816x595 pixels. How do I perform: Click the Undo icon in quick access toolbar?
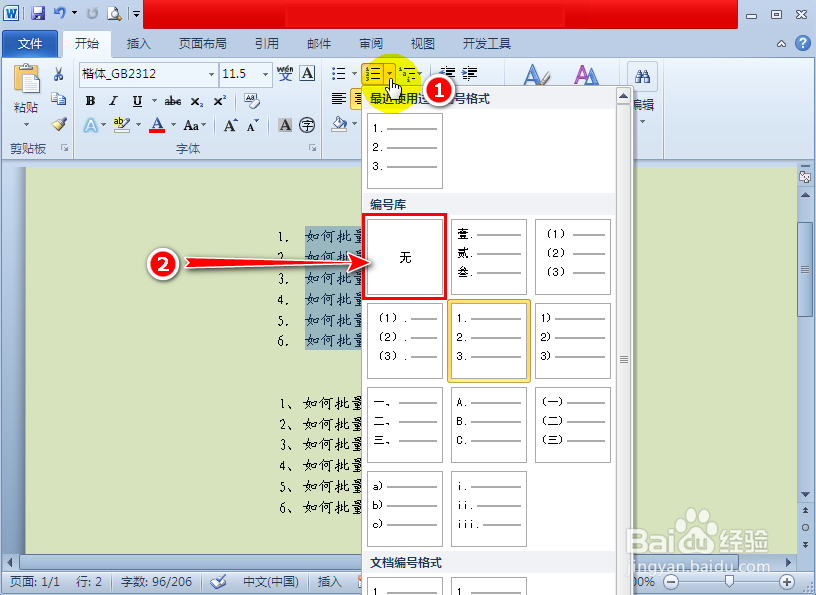[x=60, y=13]
